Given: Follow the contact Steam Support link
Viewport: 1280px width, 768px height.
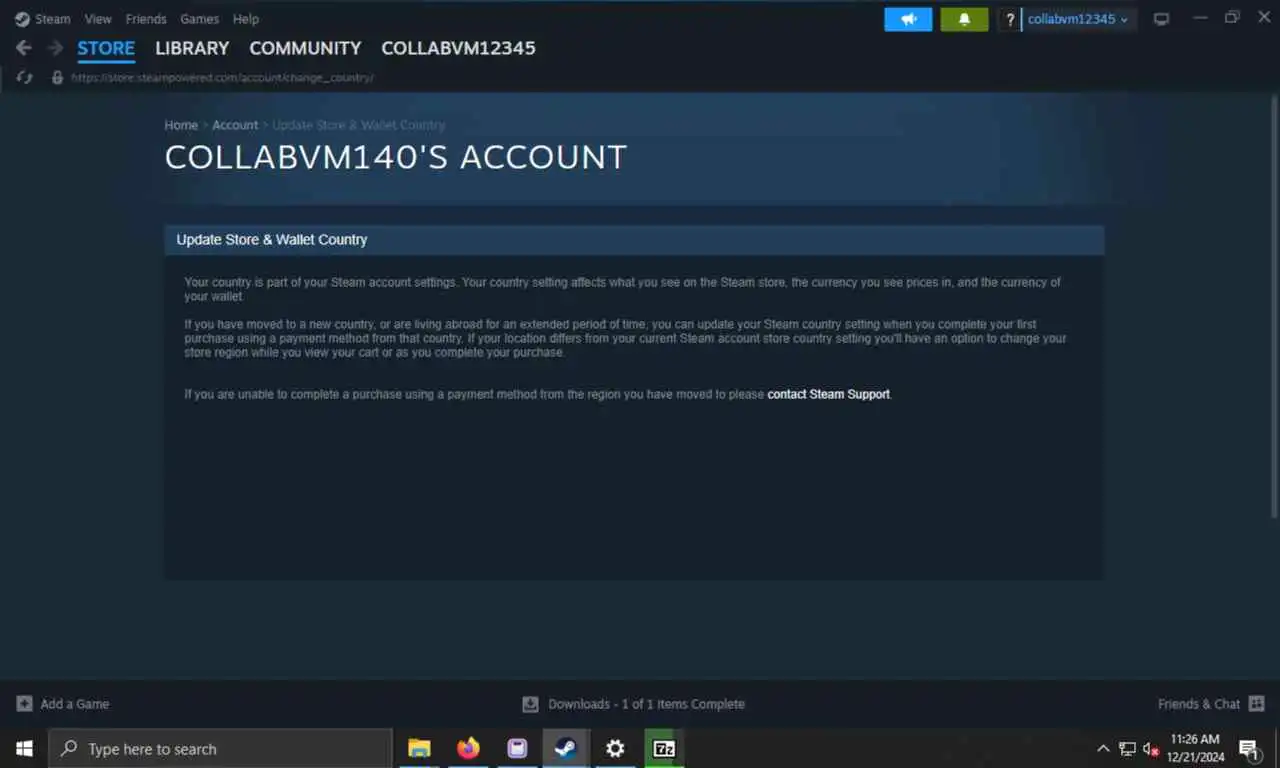Looking at the screenshot, I should coord(828,394).
